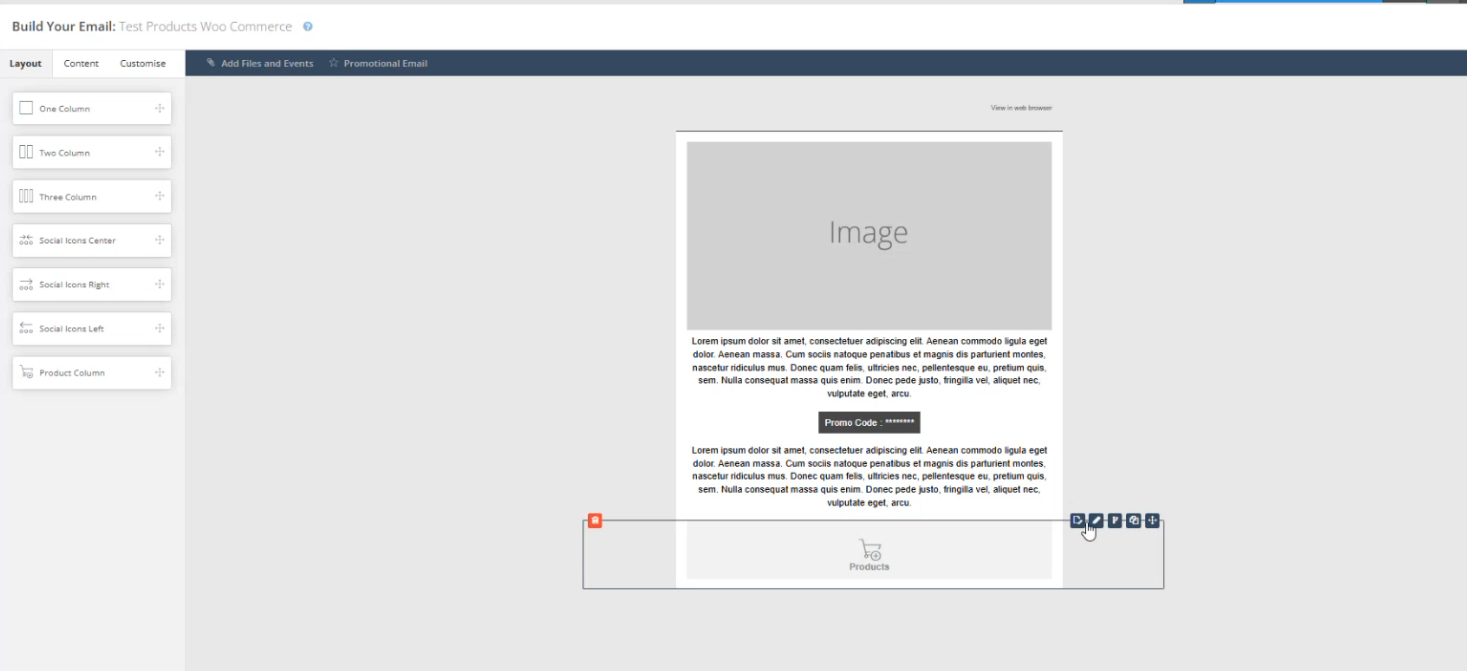This screenshot has width=1467, height=671.
Task: Click the shopping cart Products placeholder icon
Action: 868,548
